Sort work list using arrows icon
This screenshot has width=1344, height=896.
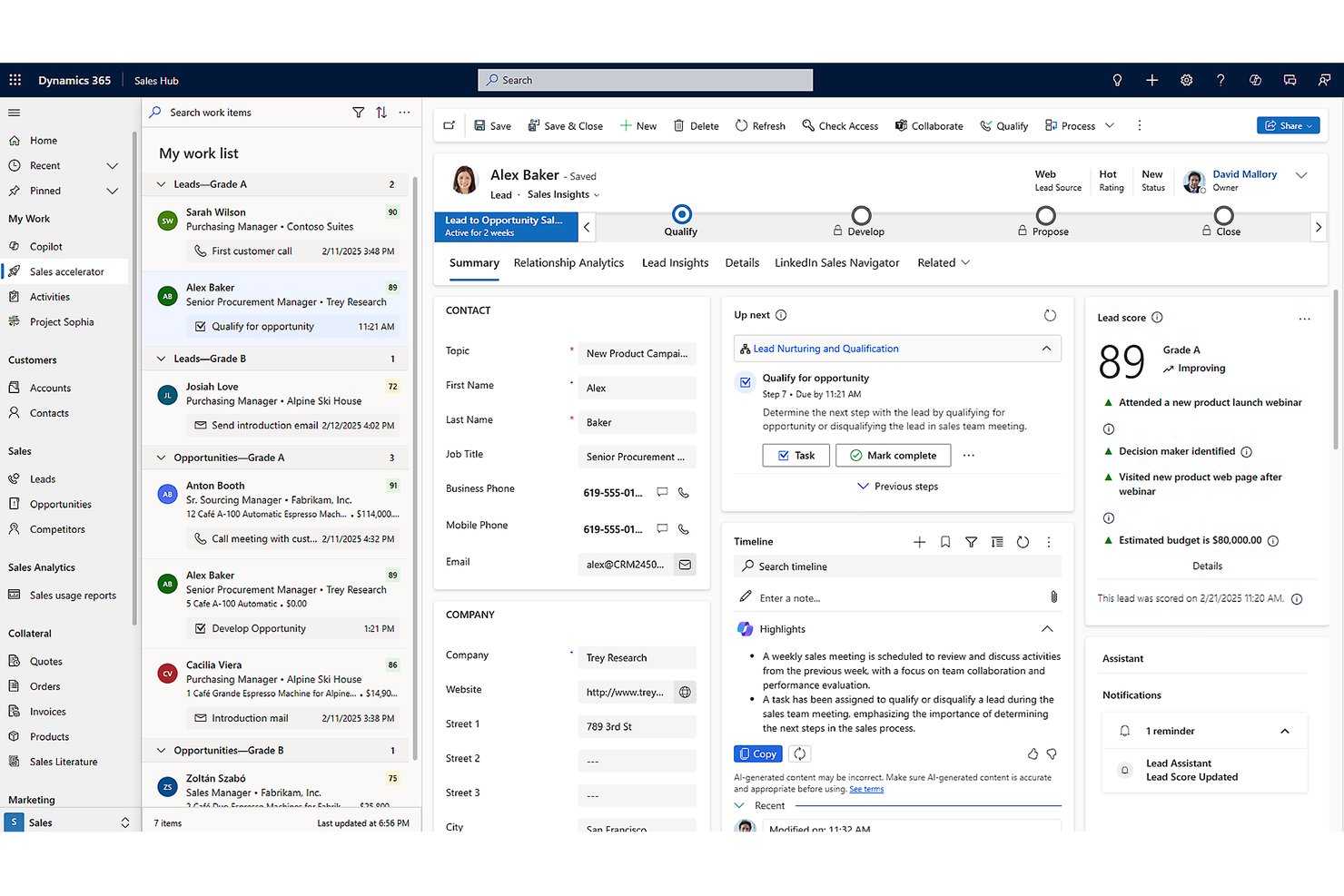381,113
